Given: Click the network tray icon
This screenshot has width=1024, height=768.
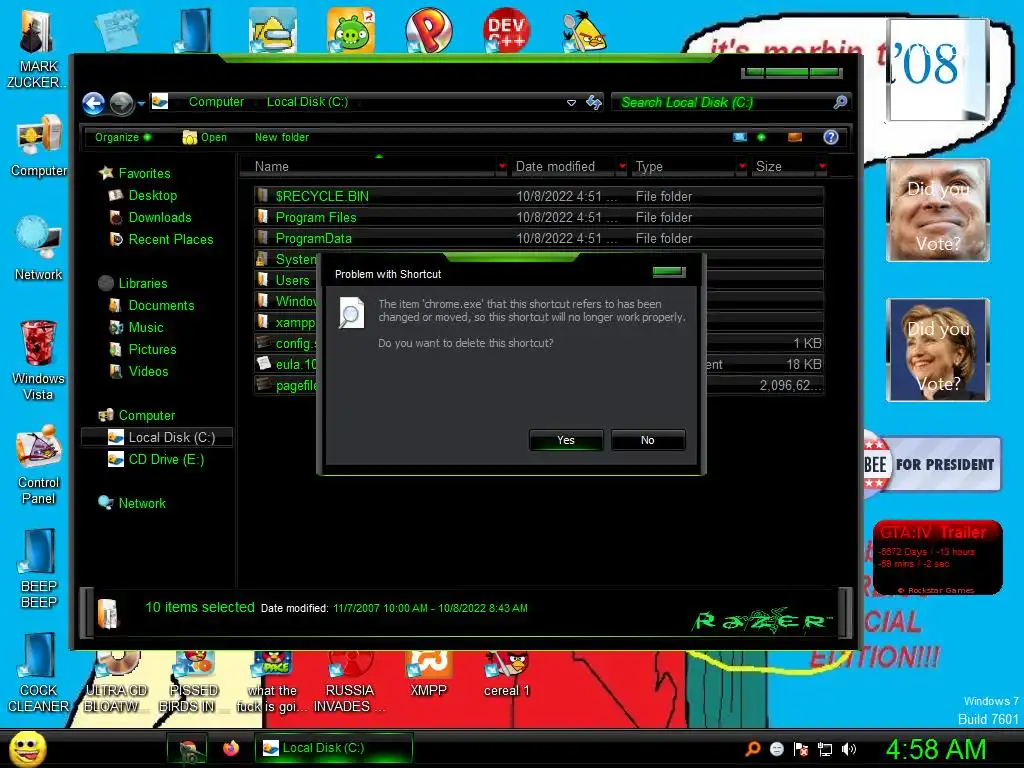Looking at the screenshot, I should (x=825, y=749).
